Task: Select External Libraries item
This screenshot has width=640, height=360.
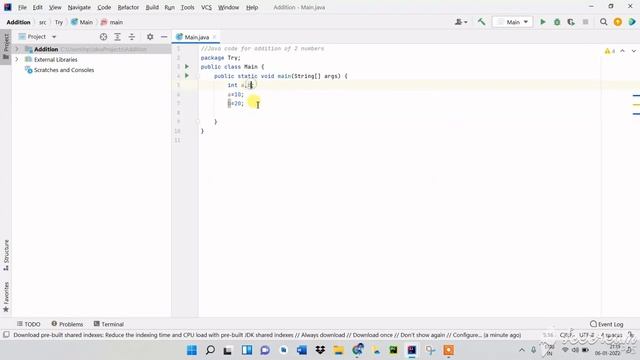Action: [x=56, y=60]
